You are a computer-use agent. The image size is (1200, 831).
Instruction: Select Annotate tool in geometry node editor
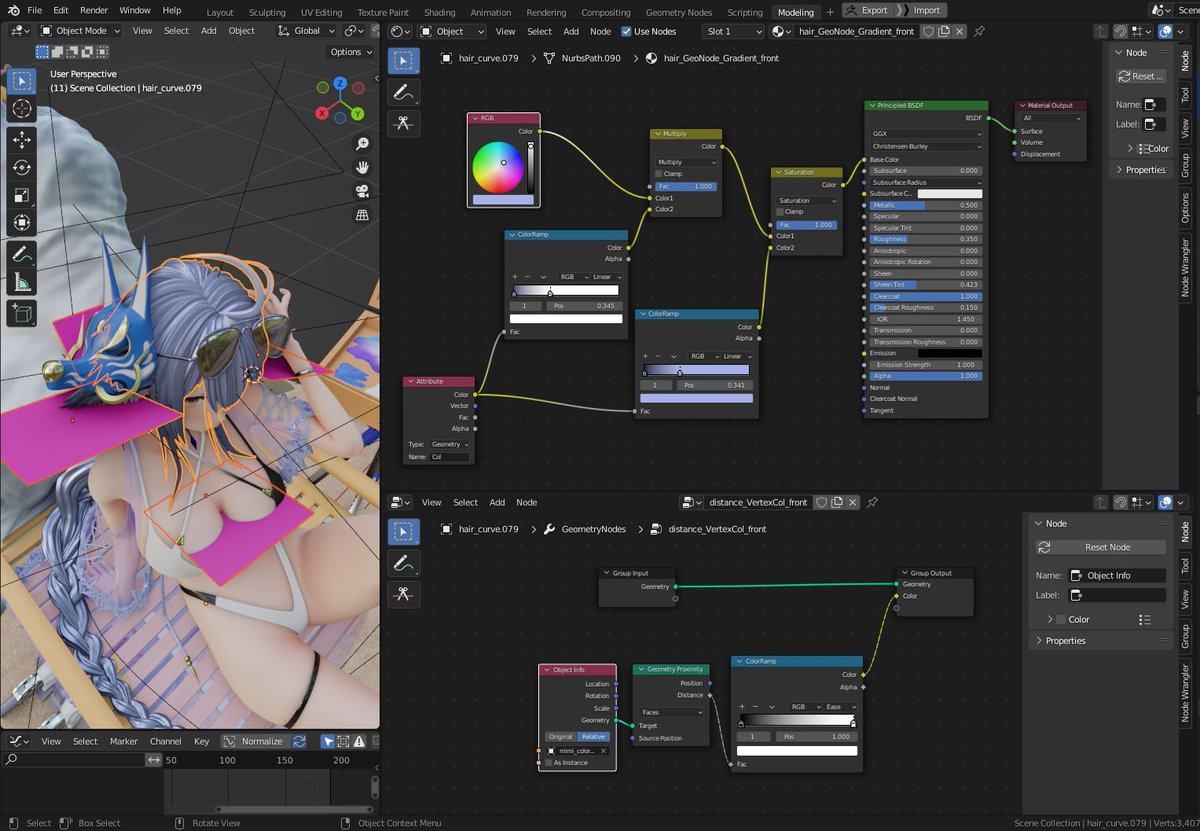[x=403, y=563]
